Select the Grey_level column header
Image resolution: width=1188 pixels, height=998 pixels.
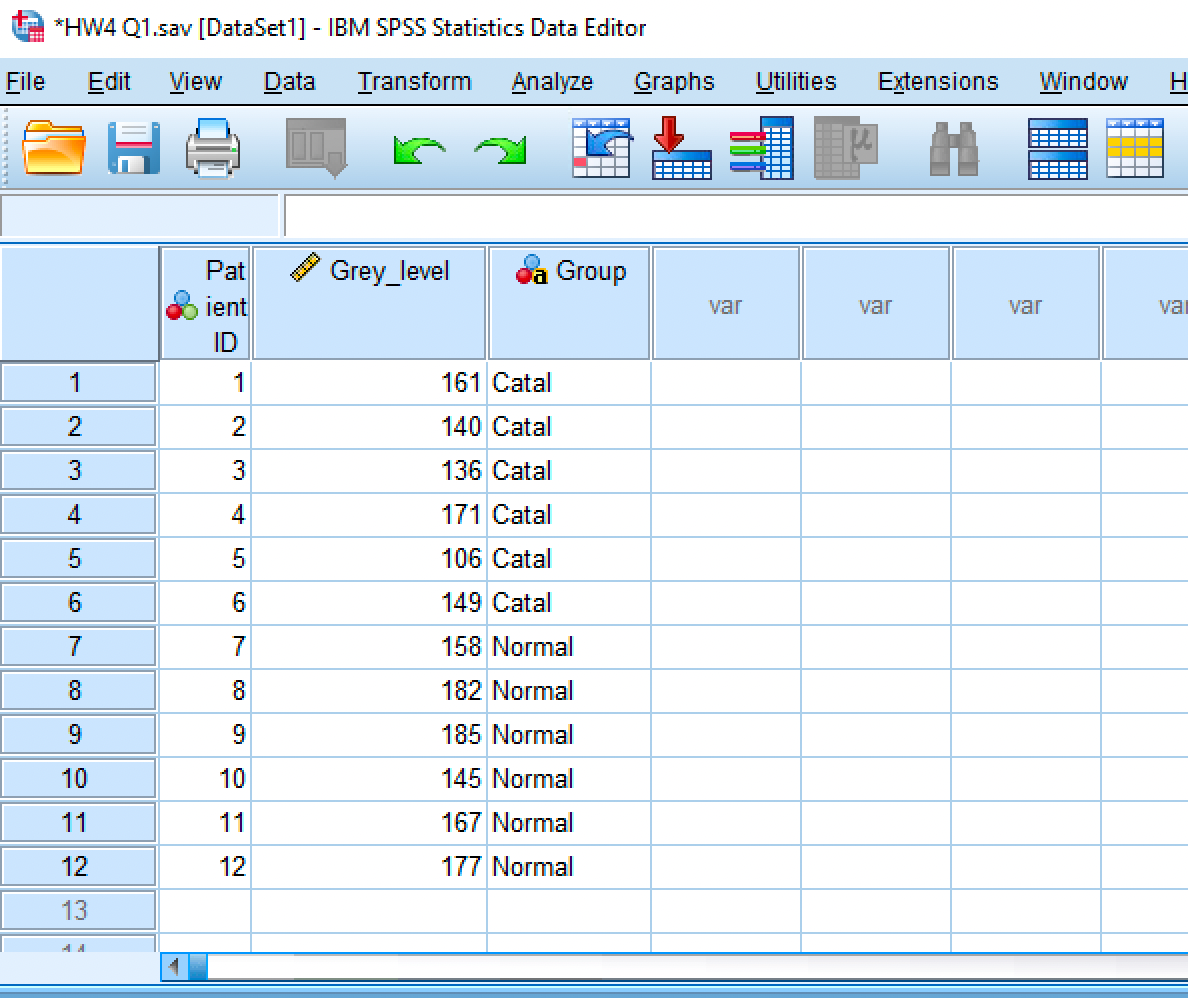pyautogui.click(x=369, y=303)
